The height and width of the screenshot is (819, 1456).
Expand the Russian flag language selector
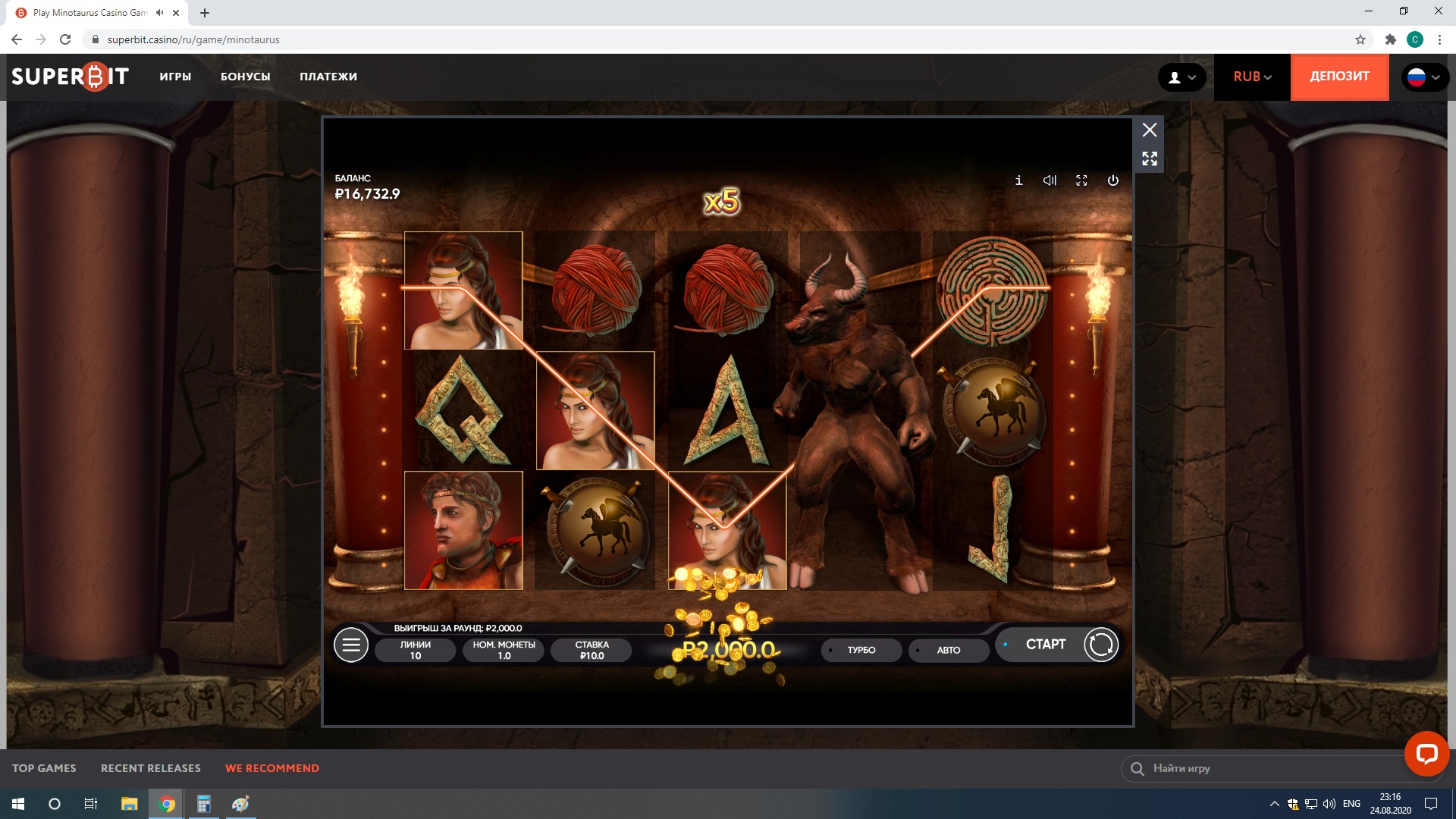(1424, 77)
